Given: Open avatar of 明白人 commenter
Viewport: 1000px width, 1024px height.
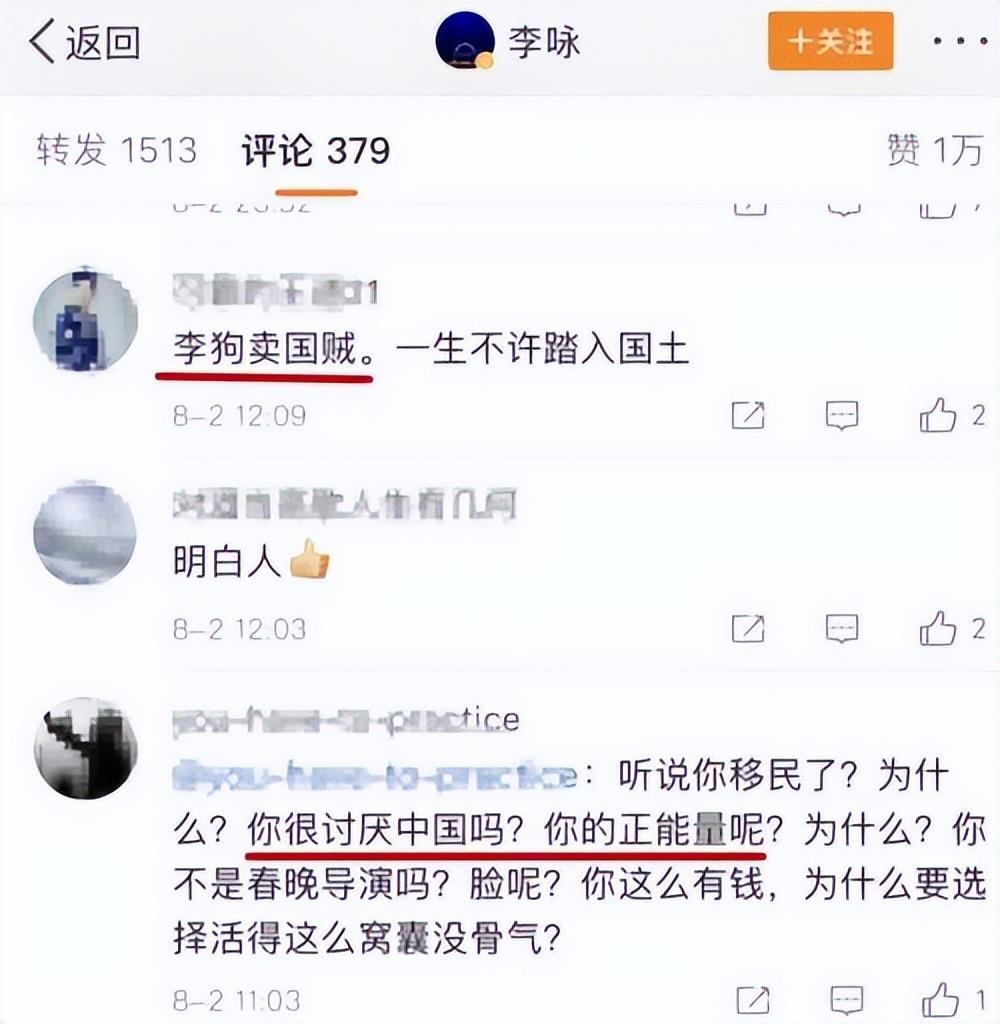Looking at the screenshot, I should [x=85, y=533].
